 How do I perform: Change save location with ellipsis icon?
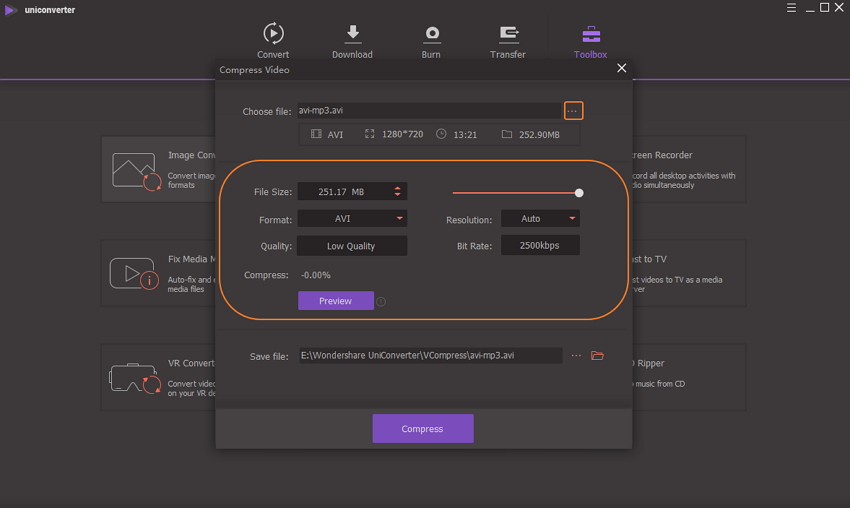tap(576, 356)
